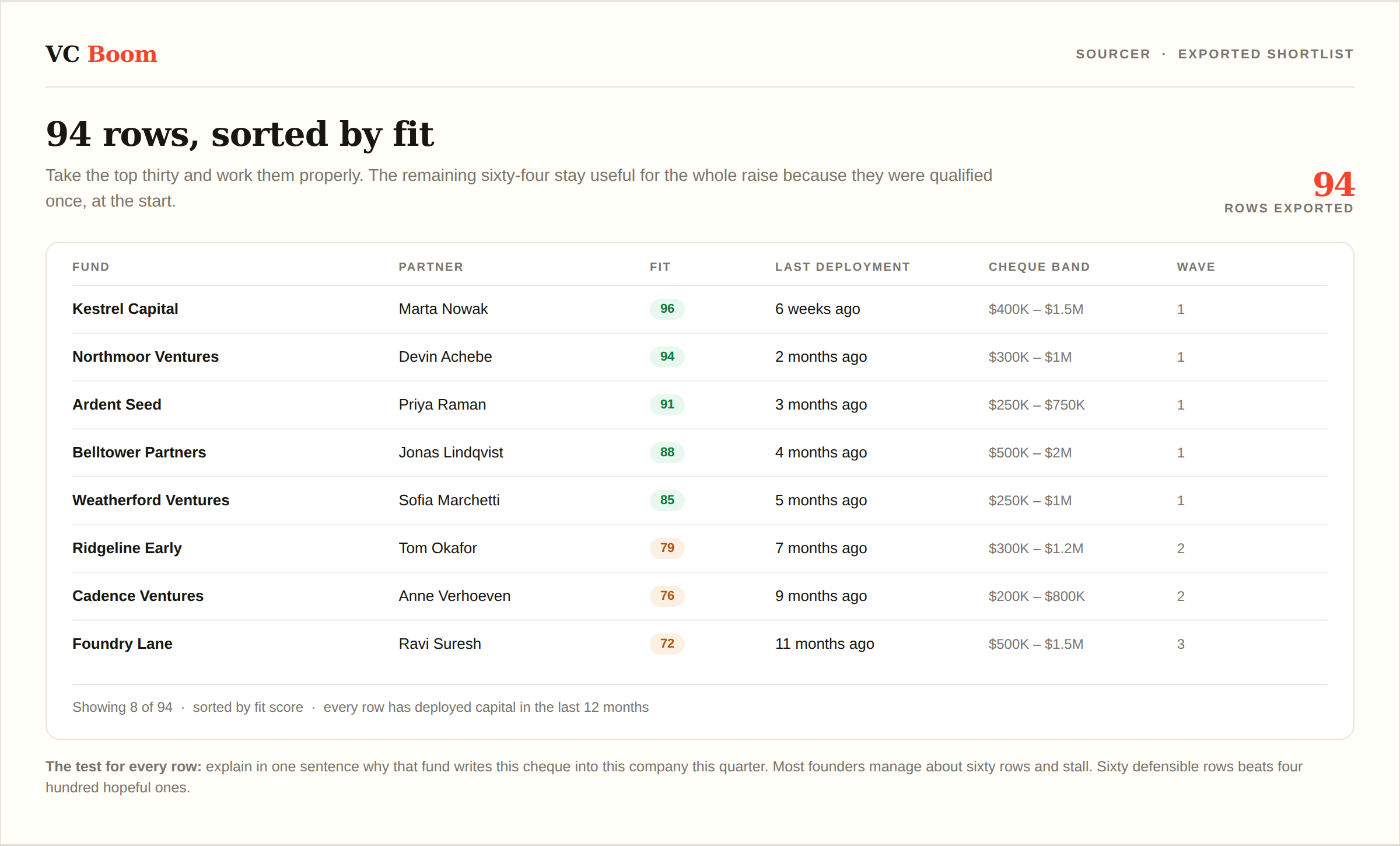Click the wave value 2 for Ridgeline Early
Screen dimensions: 1400x846
click(x=1181, y=548)
